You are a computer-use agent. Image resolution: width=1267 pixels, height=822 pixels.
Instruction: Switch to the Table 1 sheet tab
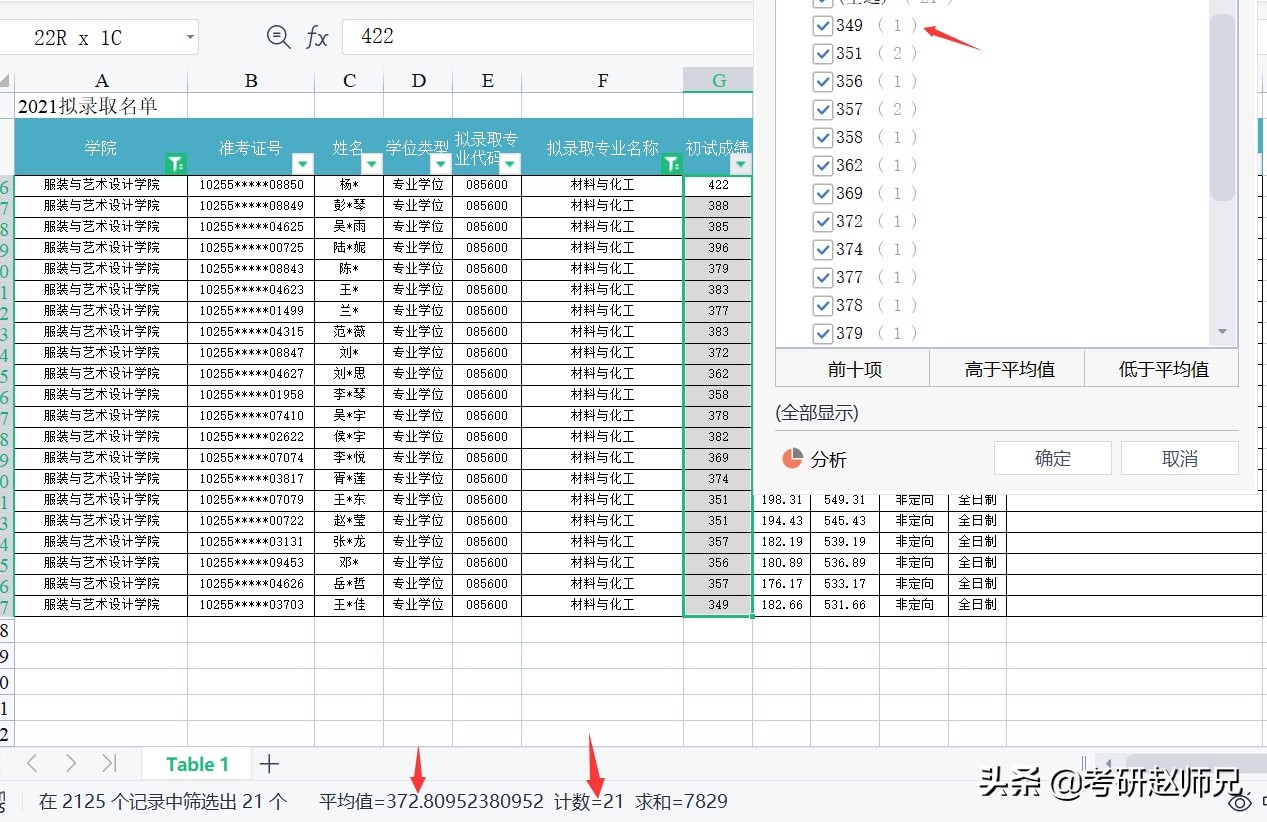click(x=196, y=763)
